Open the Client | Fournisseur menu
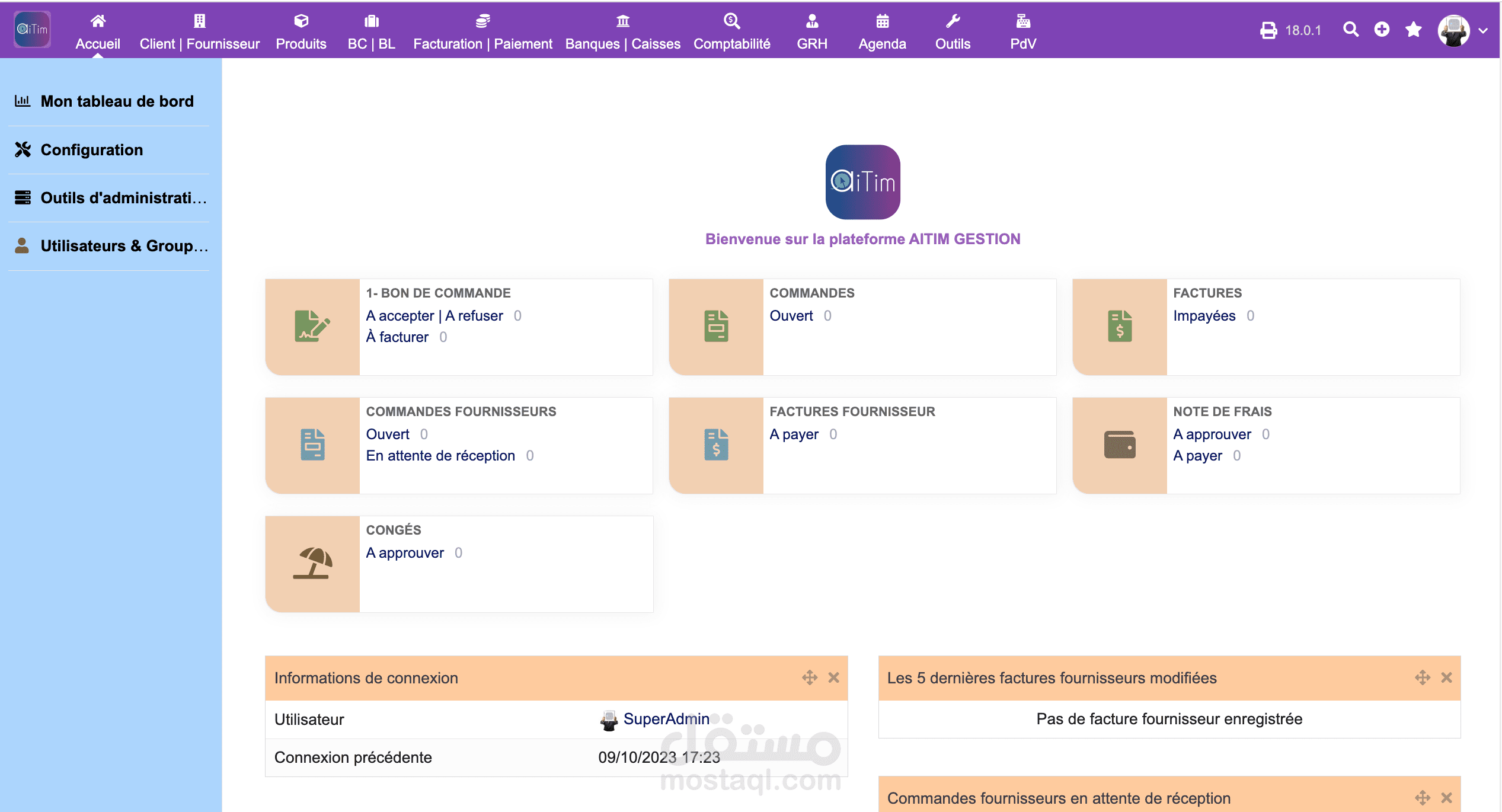The height and width of the screenshot is (812, 1502). pyautogui.click(x=200, y=32)
